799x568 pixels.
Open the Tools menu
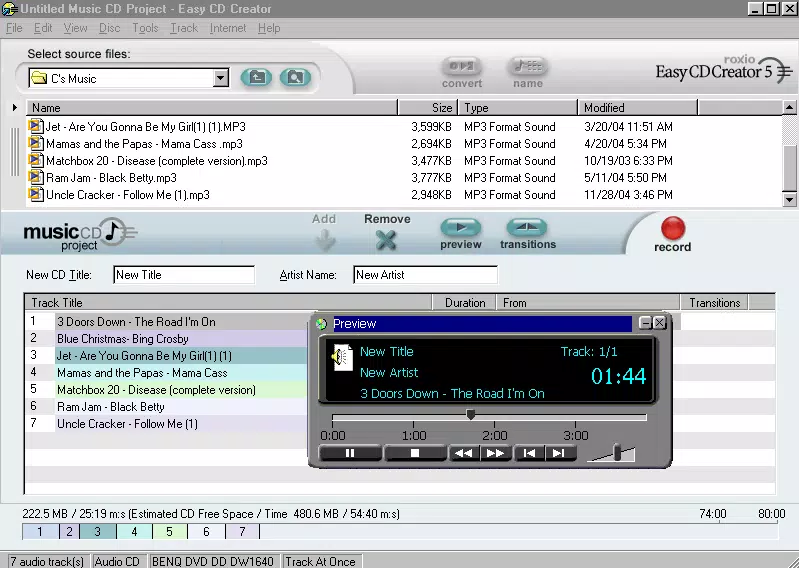145,28
